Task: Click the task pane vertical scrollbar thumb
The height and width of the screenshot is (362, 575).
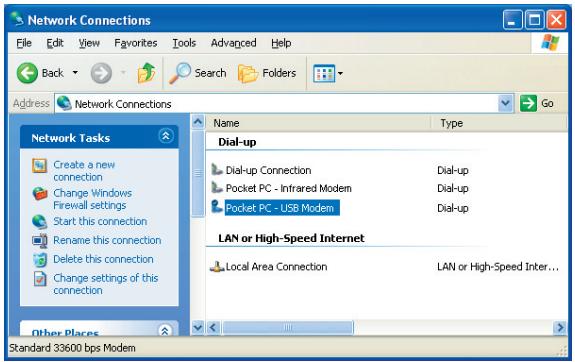Action: click(x=198, y=173)
